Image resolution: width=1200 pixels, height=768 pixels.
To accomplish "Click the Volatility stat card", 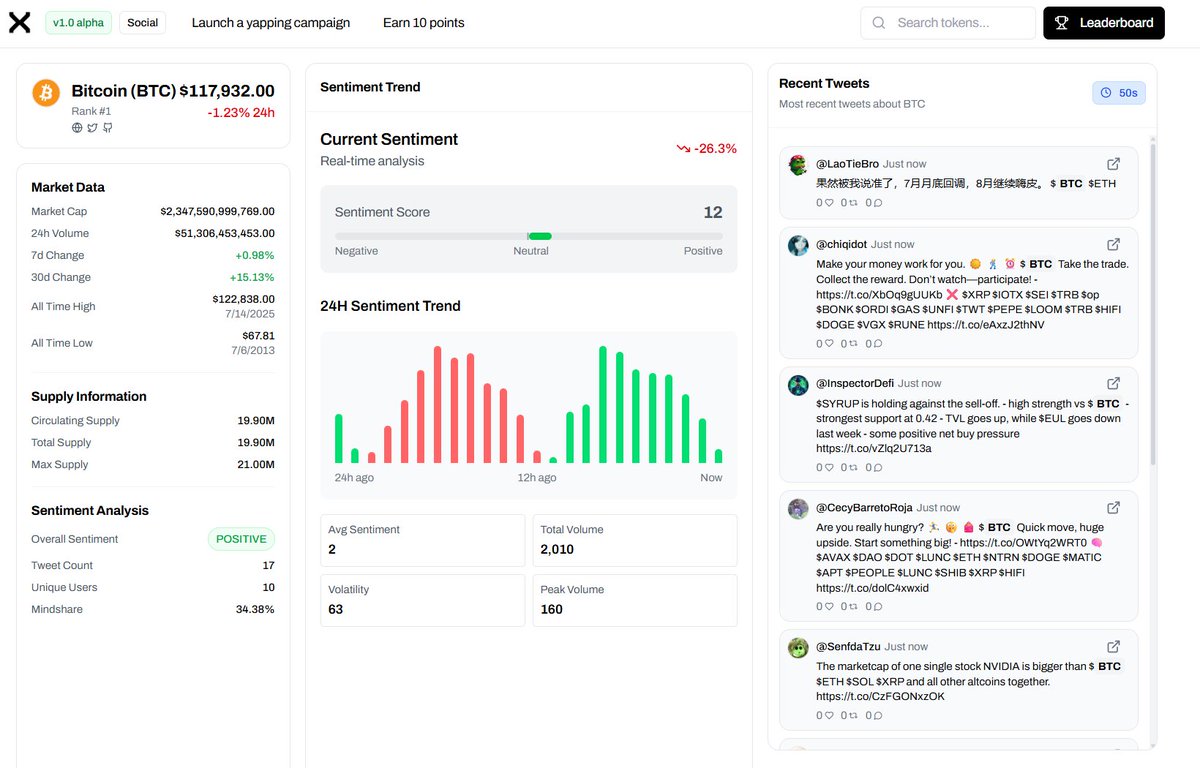I will (422, 600).
